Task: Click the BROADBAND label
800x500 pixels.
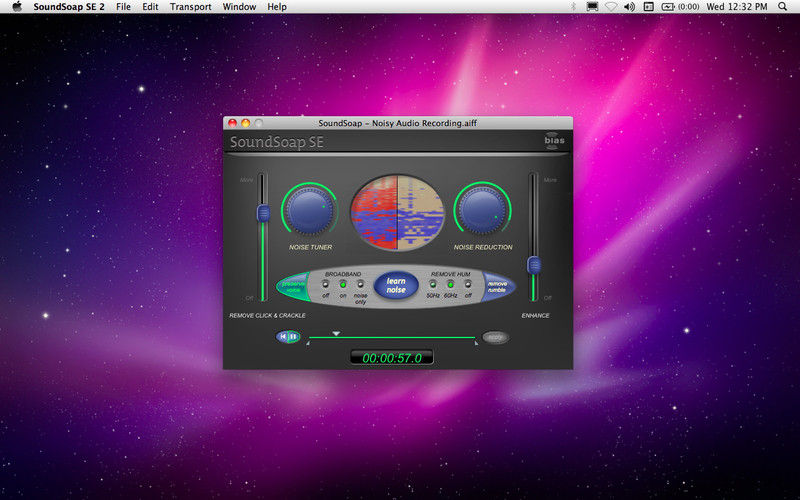Action: [343, 274]
